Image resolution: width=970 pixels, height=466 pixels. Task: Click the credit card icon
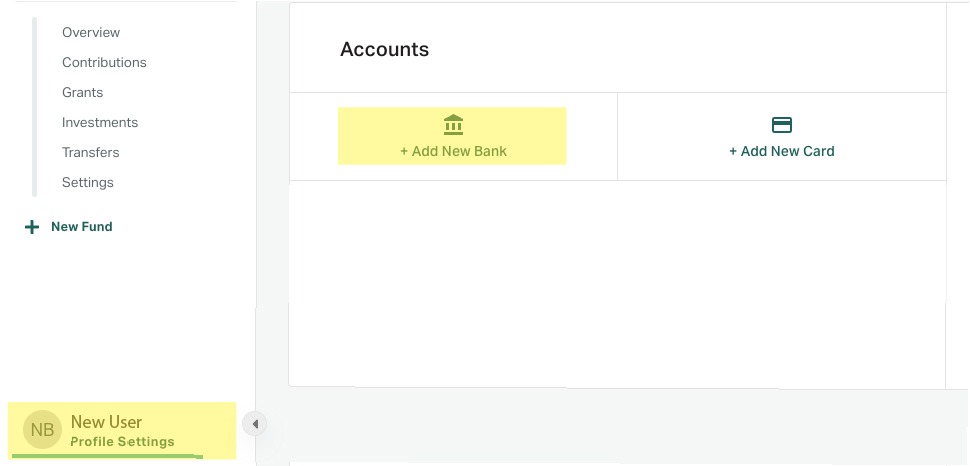click(x=782, y=125)
